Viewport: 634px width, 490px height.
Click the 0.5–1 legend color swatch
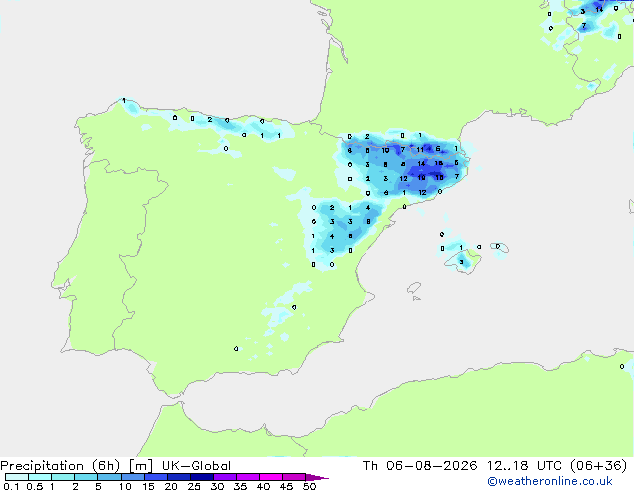coord(40,477)
